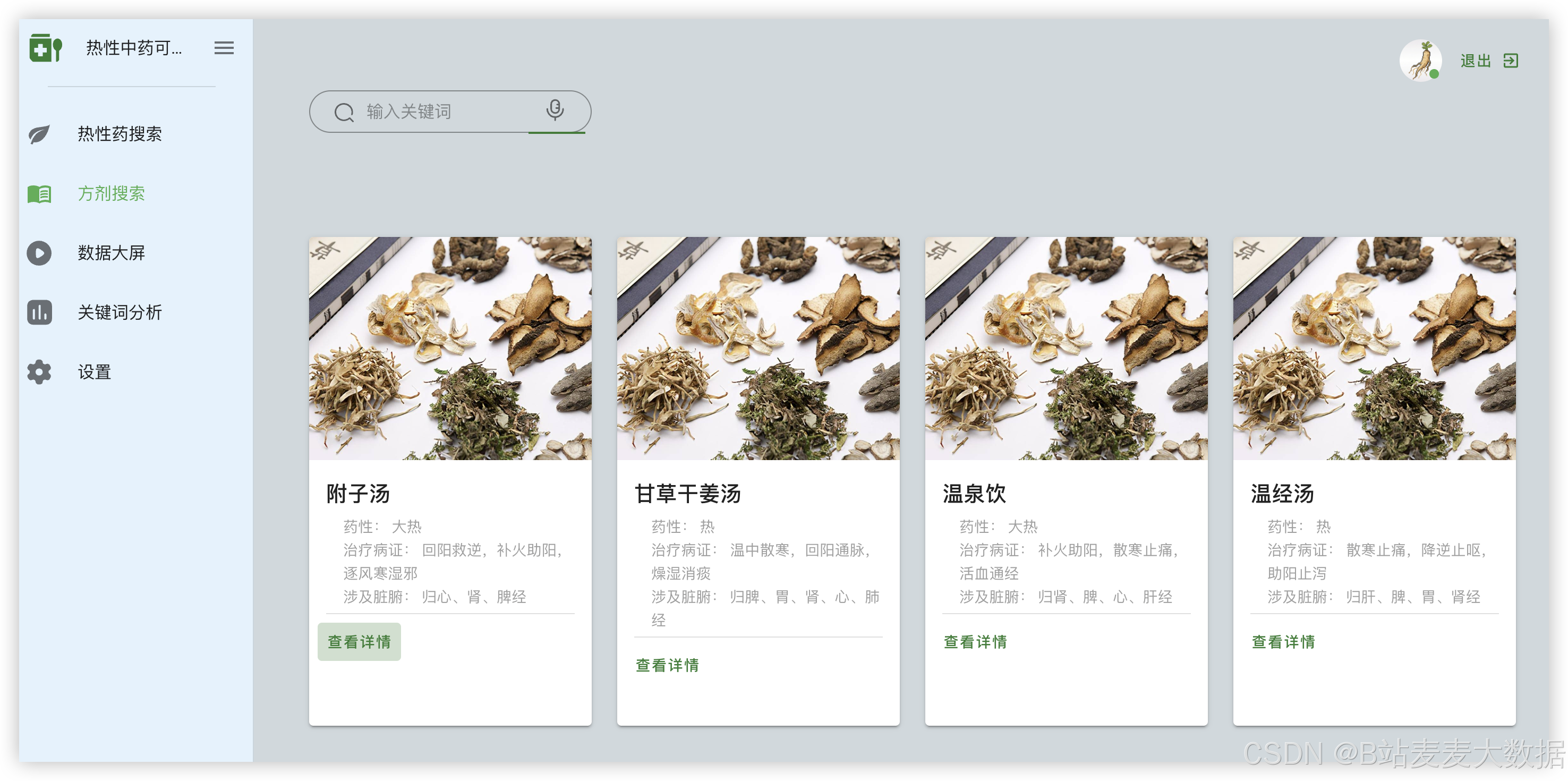
Task: Click 查看详情 under 甘草干姜汤
Action: 667,665
